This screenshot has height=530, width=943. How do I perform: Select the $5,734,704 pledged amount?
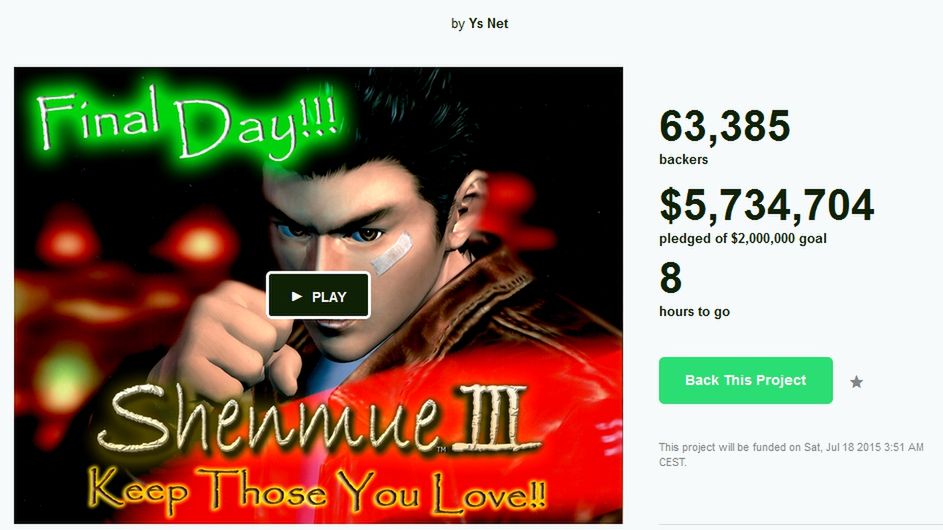(x=767, y=205)
